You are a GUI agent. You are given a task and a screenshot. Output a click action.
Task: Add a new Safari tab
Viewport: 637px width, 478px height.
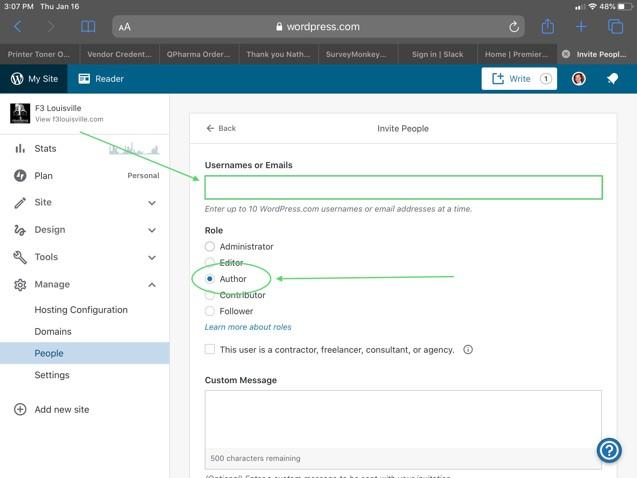581,27
